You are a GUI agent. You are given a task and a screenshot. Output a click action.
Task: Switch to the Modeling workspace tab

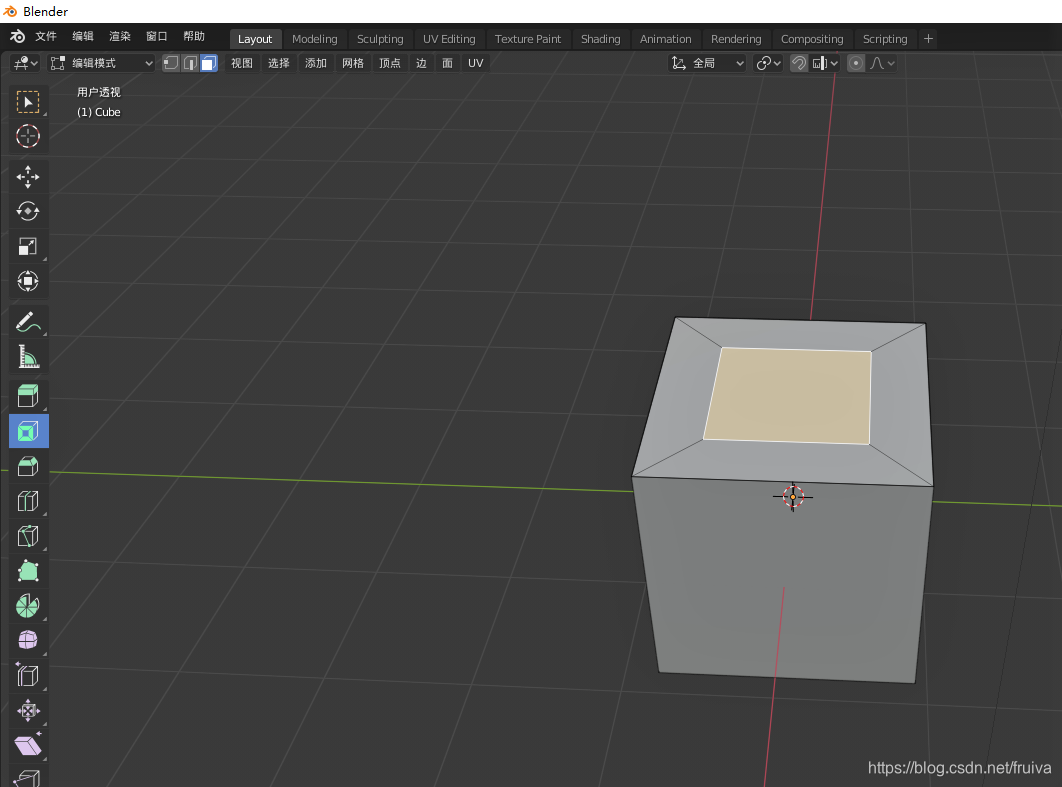[x=314, y=39]
